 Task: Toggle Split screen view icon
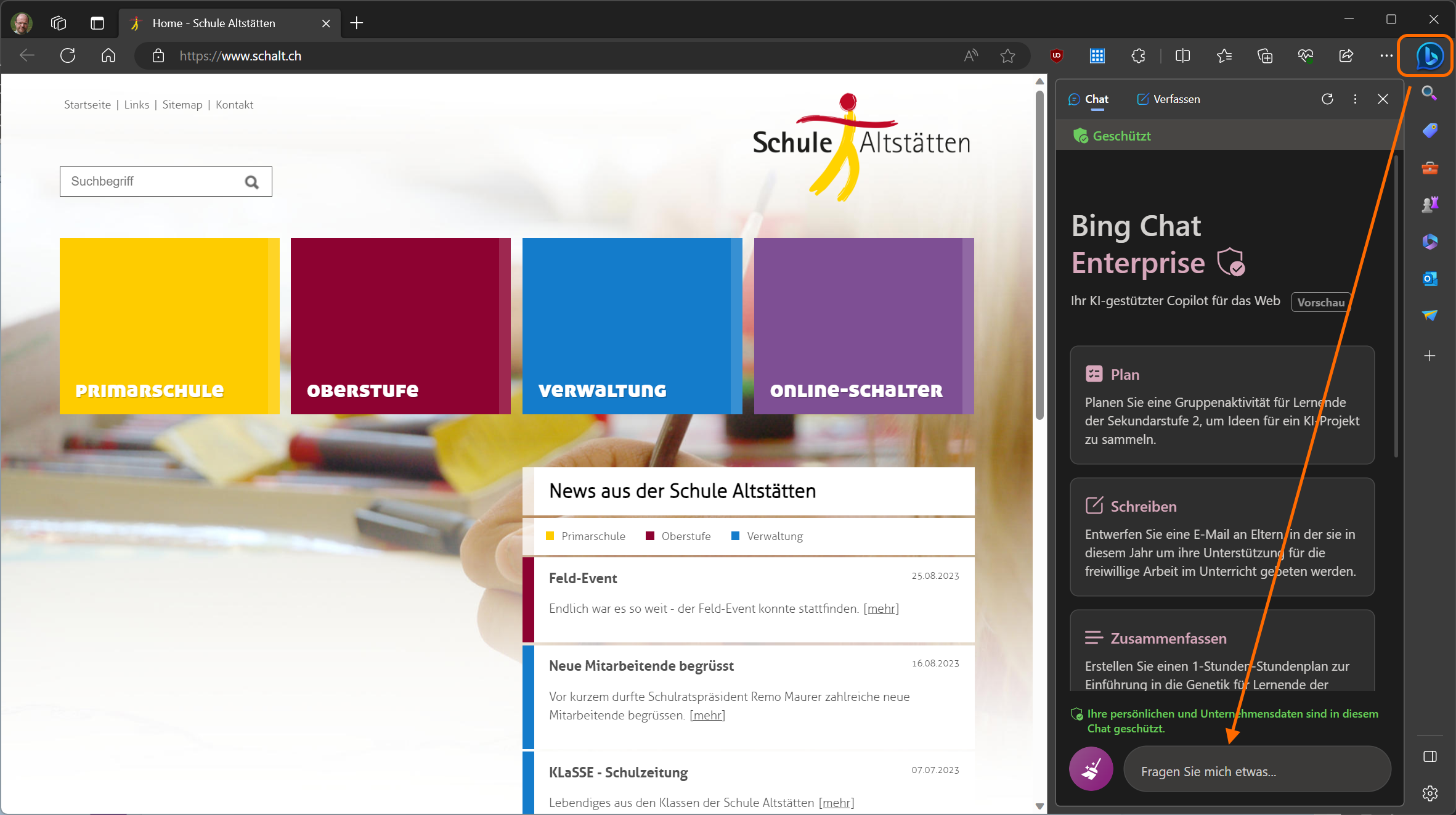(1182, 56)
